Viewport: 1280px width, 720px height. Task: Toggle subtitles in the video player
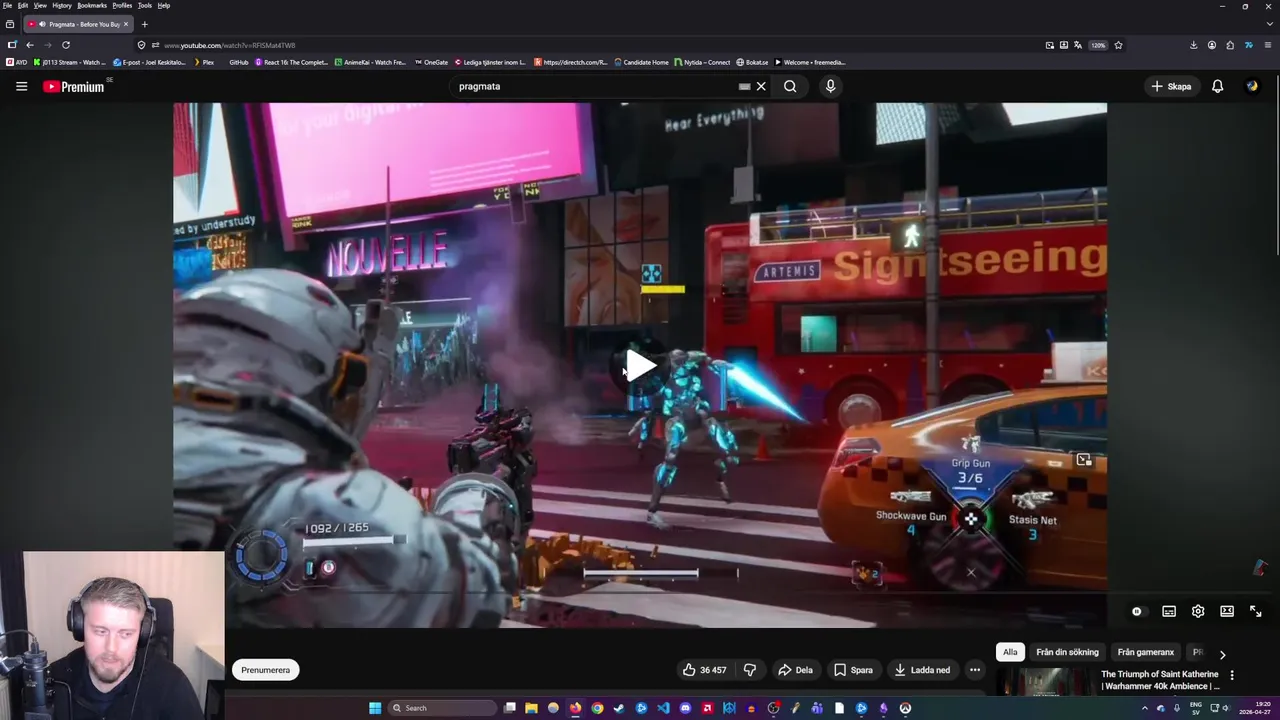click(1168, 611)
